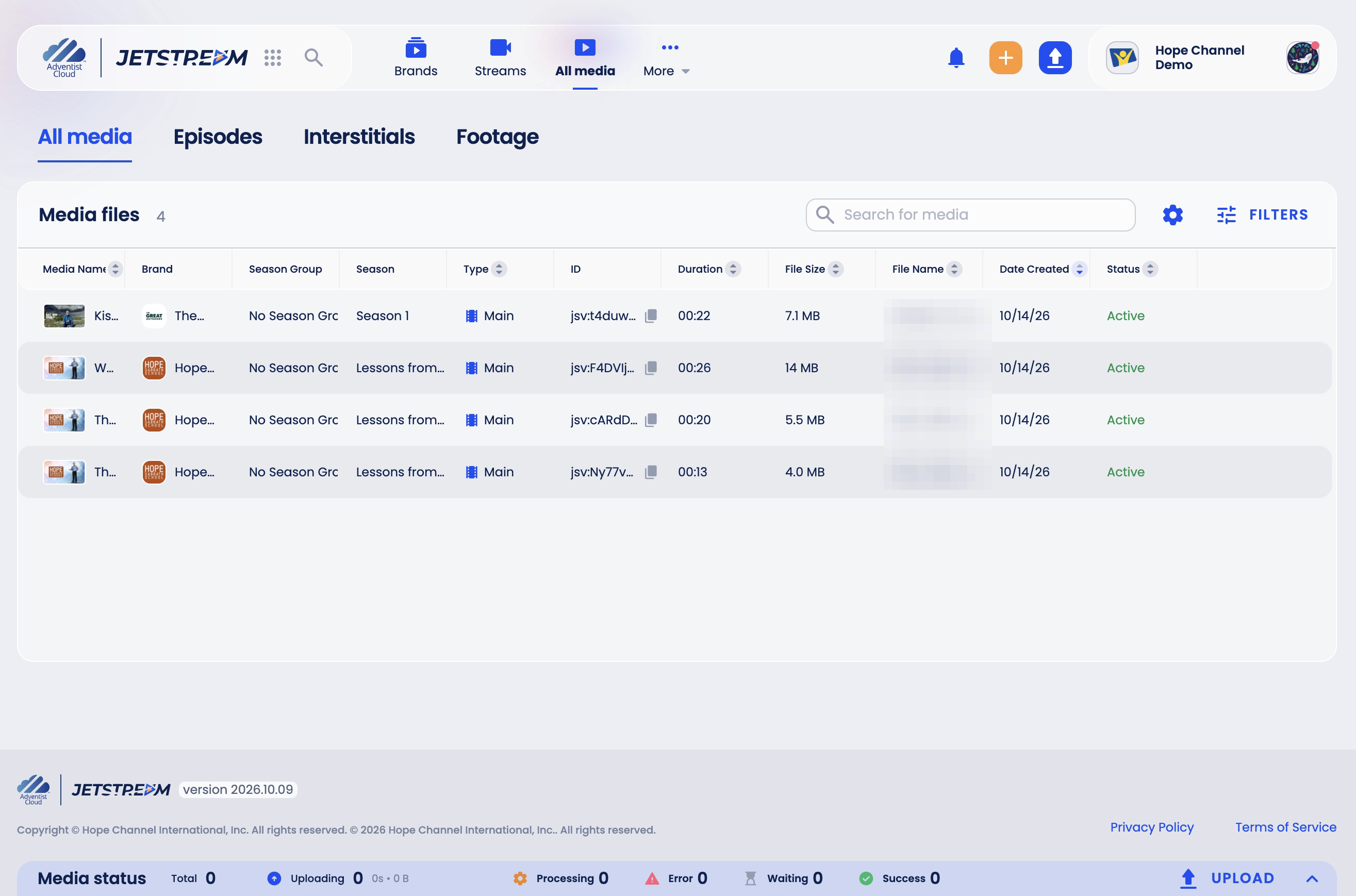Open thumbnail of the Kis... media row
This screenshot has width=1356, height=896.
pos(64,316)
